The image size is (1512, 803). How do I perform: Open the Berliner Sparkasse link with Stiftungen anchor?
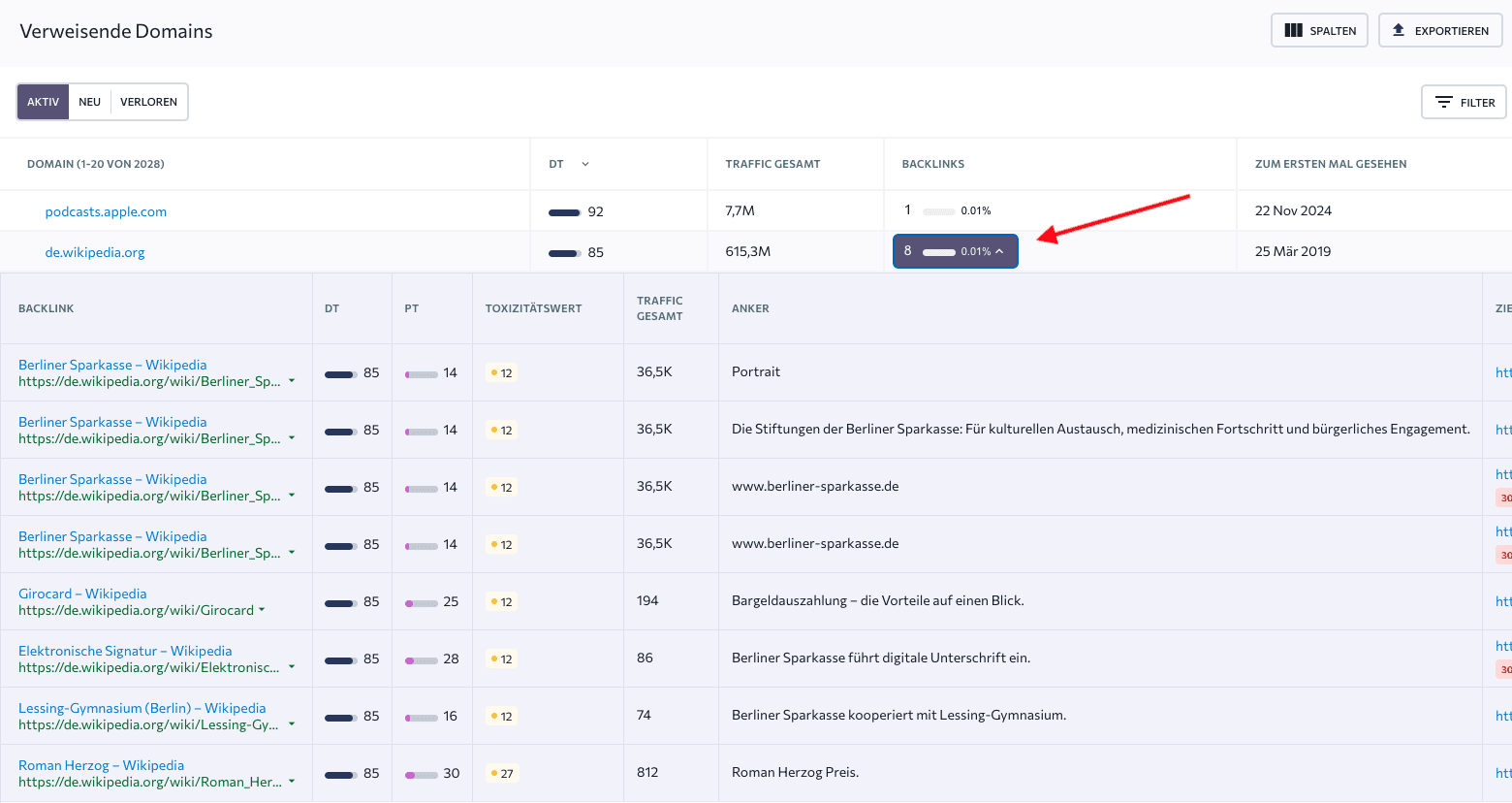click(x=112, y=422)
